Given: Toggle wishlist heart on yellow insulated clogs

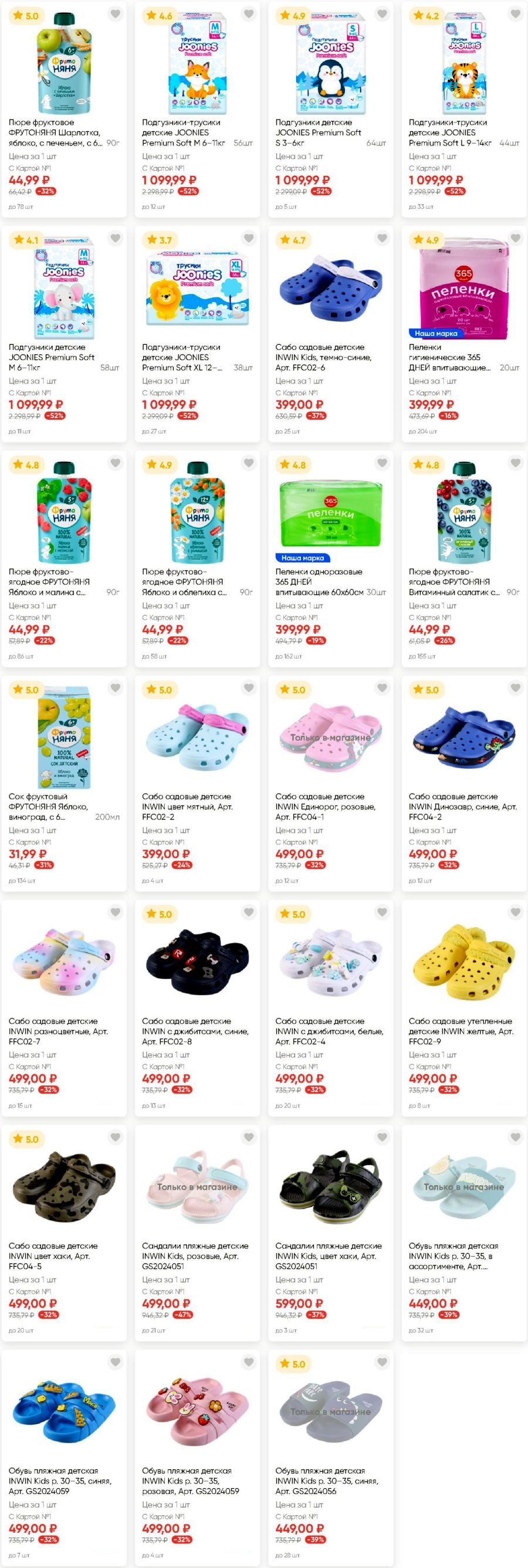Looking at the screenshot, I should tap(515, 912).
